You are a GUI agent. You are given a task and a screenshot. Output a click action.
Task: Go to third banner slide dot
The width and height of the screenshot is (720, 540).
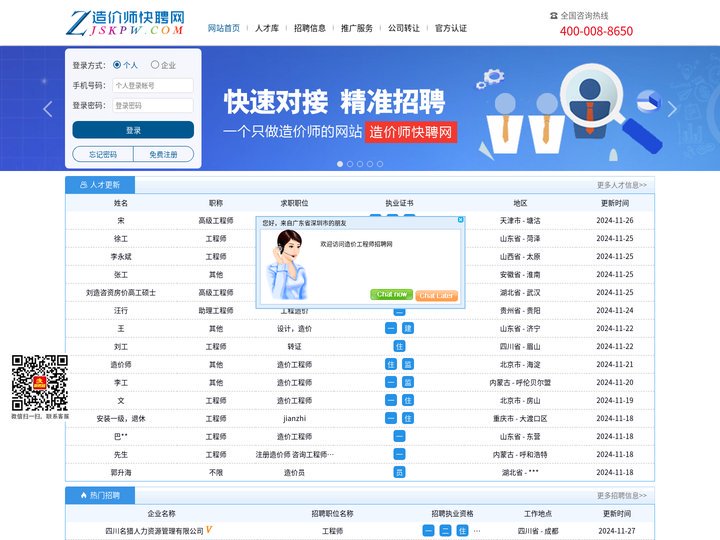[360, 164]
